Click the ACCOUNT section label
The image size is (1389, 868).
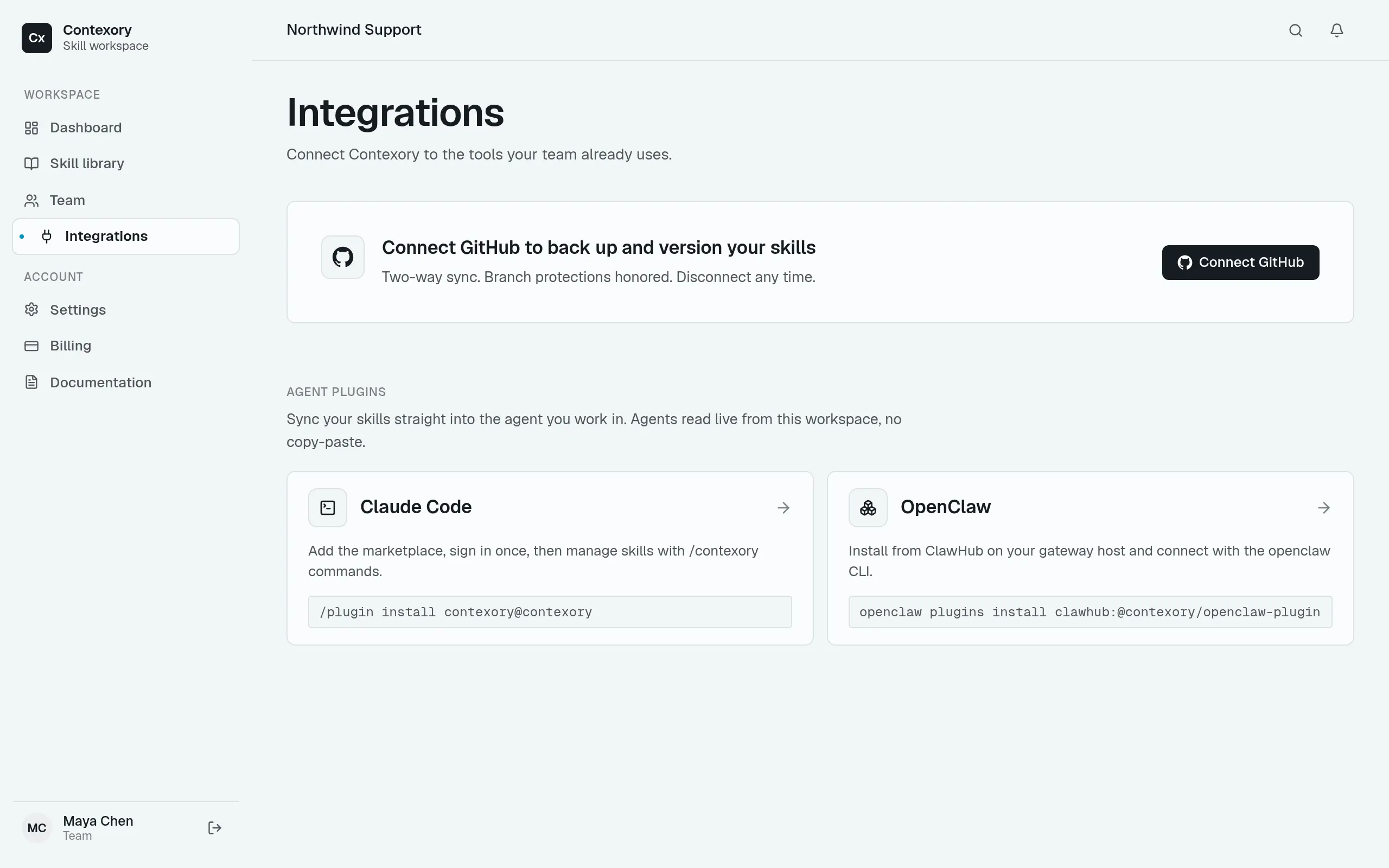53,277
